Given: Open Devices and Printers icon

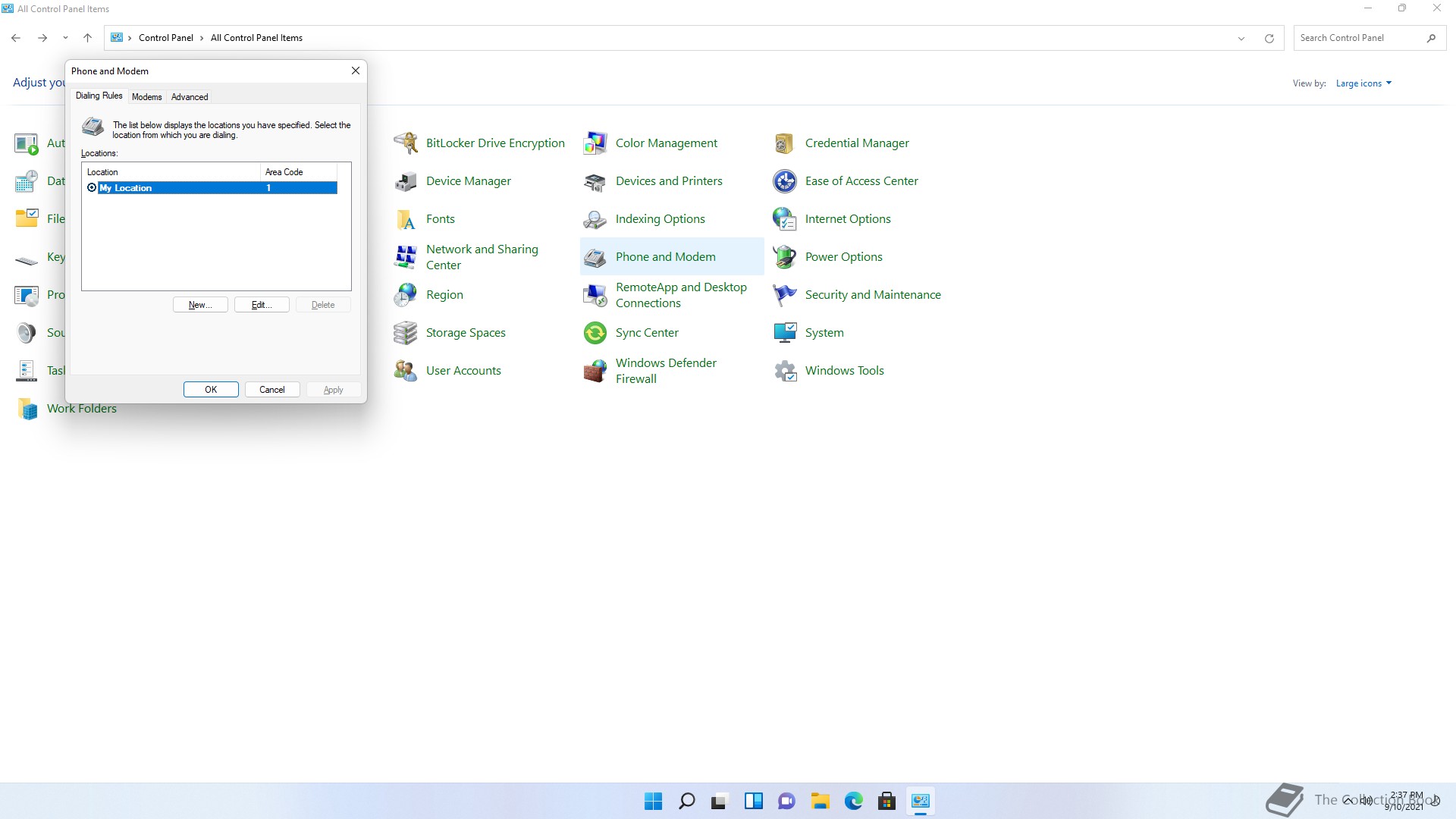Looking at the screenshot, I should [595, 180].
